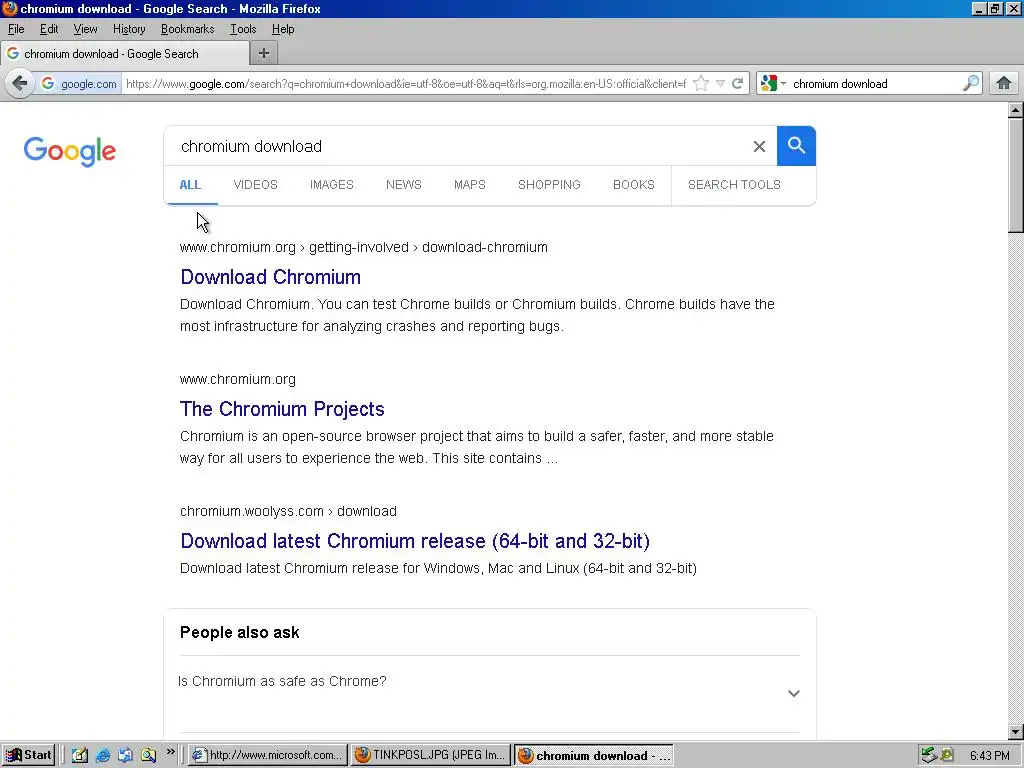Click the Outlook Express quick launch icon
The image size is (1024, 768).
(x=125, y=756)
